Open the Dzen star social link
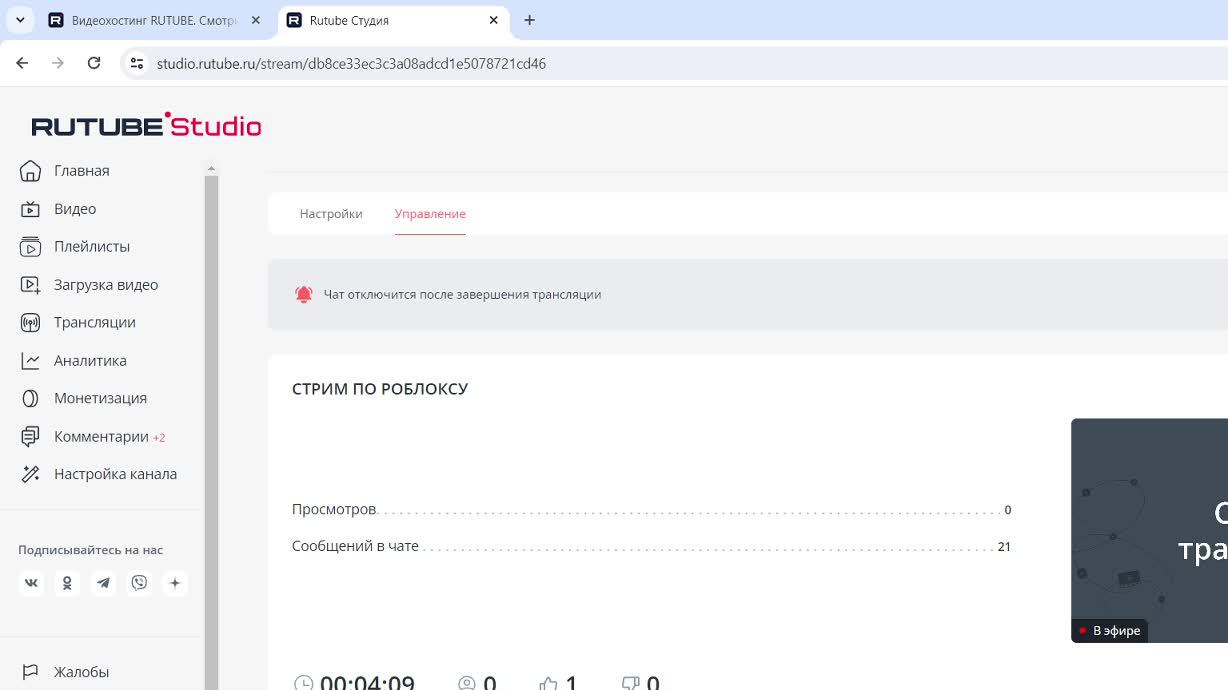The image size is (1228, 690). click(175, 583)
